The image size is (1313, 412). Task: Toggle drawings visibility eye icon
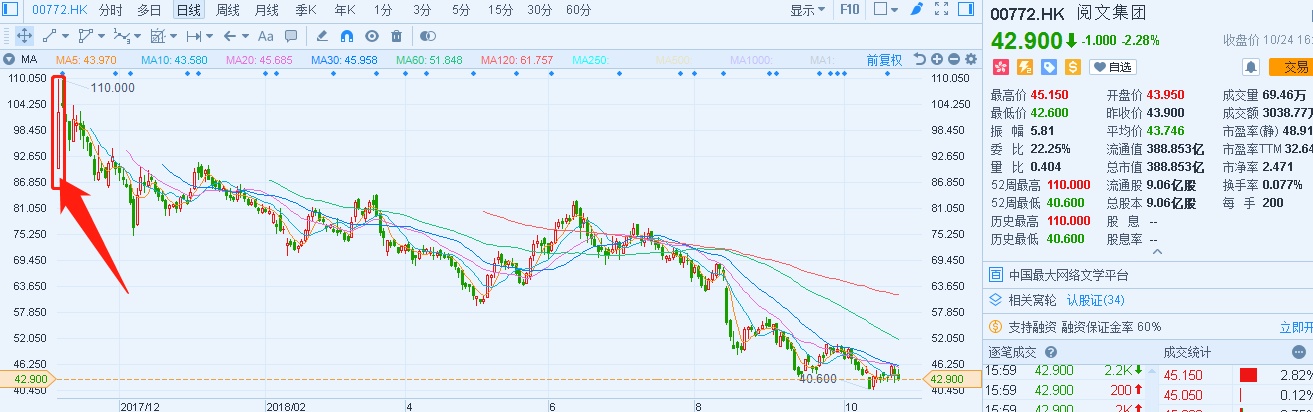pos(371,36)
